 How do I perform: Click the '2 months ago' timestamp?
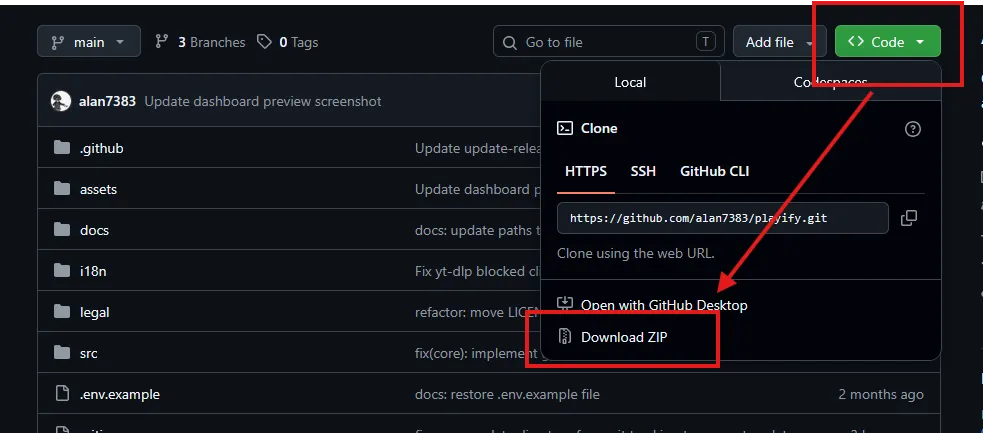pos(881,394)
